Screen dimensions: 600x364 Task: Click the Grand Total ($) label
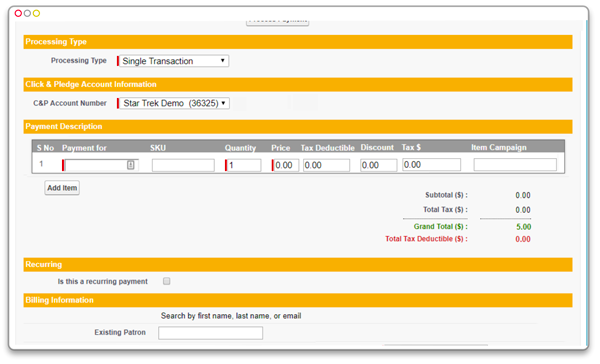[440, 227]
